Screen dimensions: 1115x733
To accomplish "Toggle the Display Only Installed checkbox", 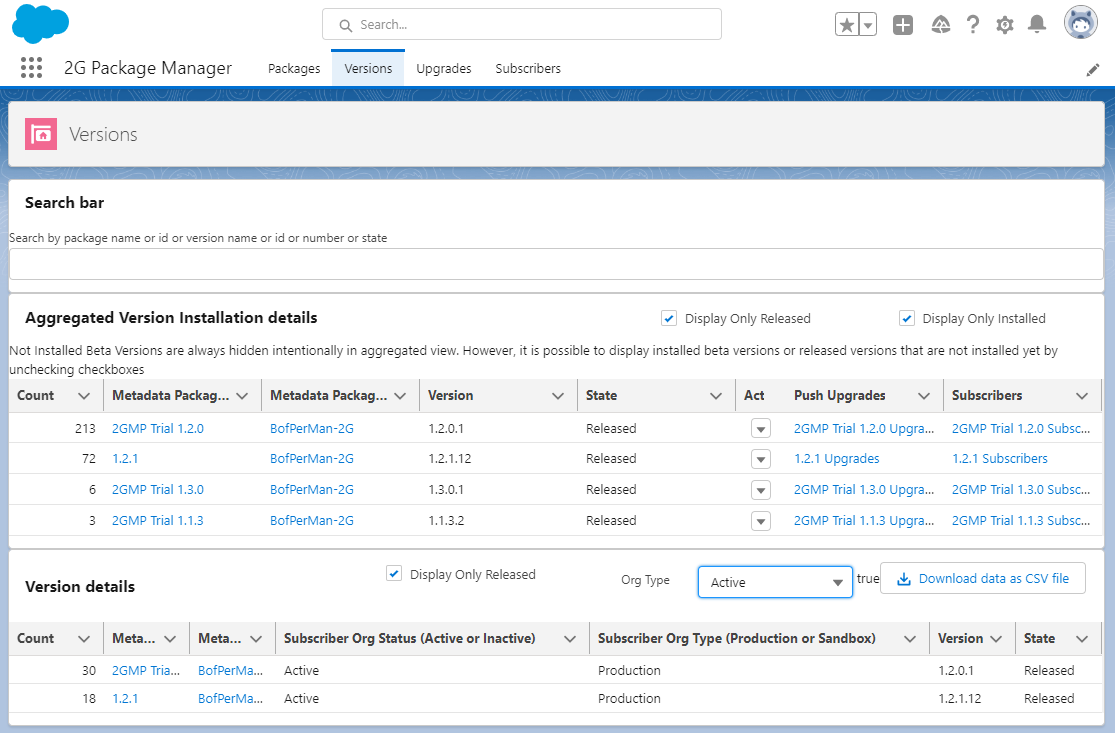I will pyautogui.click(x=907, y=319).
